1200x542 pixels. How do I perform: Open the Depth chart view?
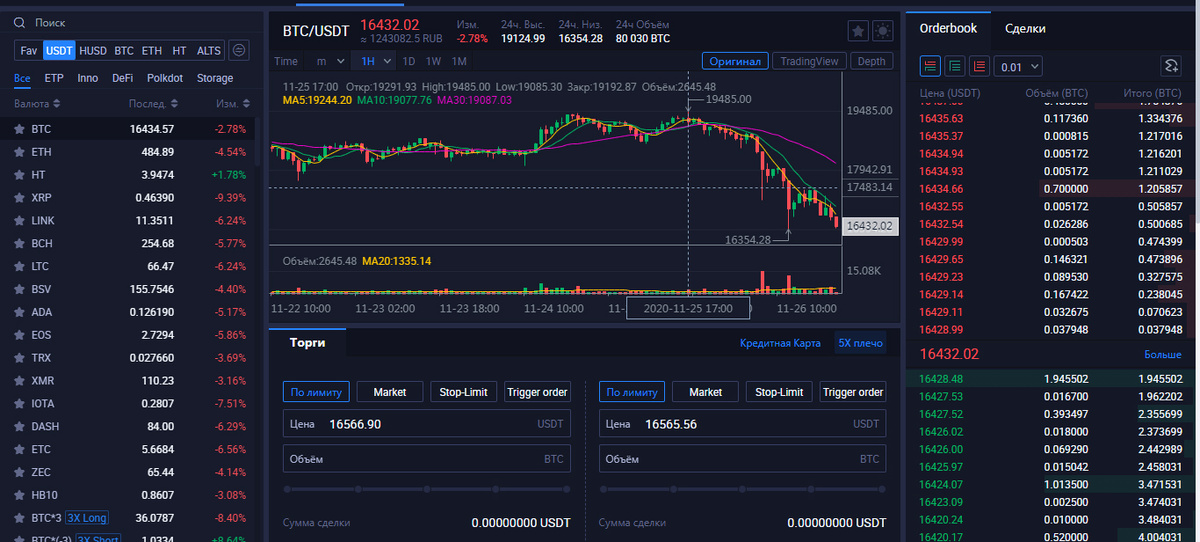(872, 61)
